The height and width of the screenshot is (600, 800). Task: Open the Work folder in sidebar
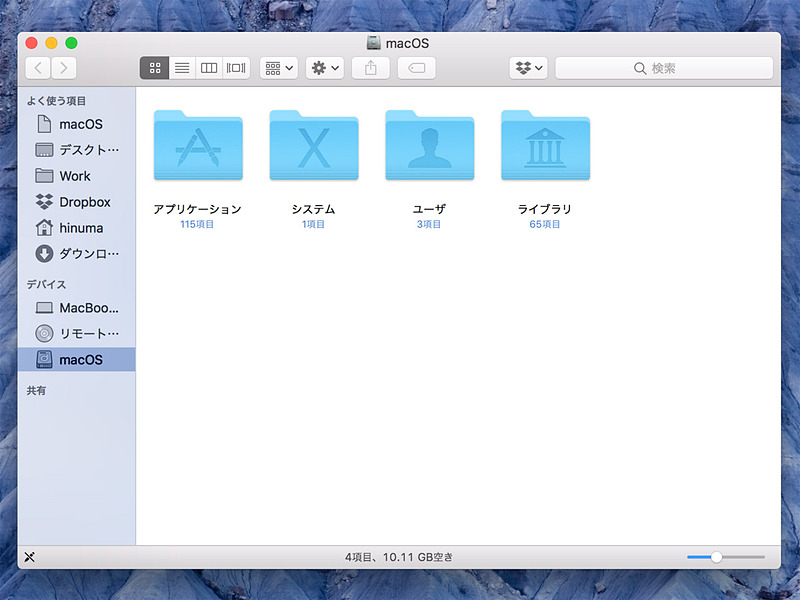point(77,176)
